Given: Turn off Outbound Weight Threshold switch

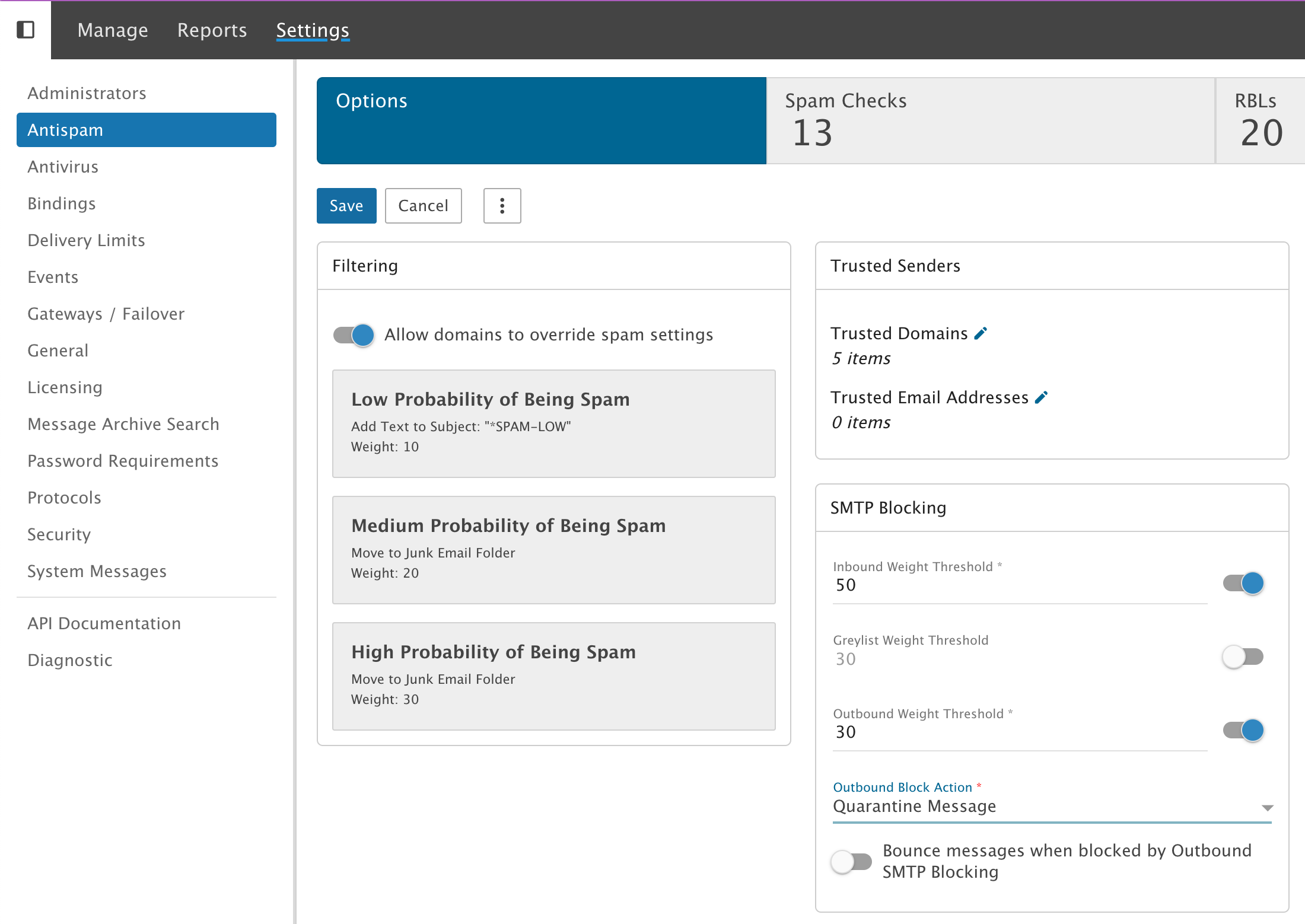Looking at the screenshot, I should pyautogui.click(x=1243, y=731).
